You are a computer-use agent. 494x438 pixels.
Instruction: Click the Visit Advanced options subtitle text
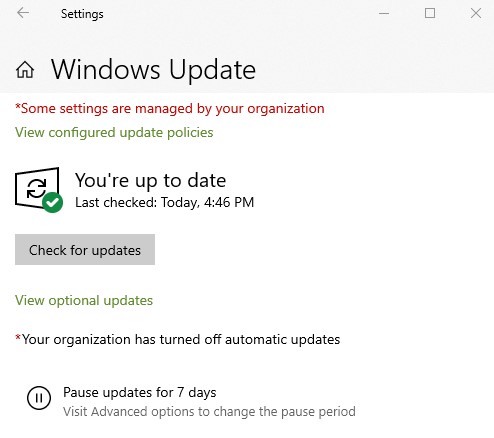209,412
